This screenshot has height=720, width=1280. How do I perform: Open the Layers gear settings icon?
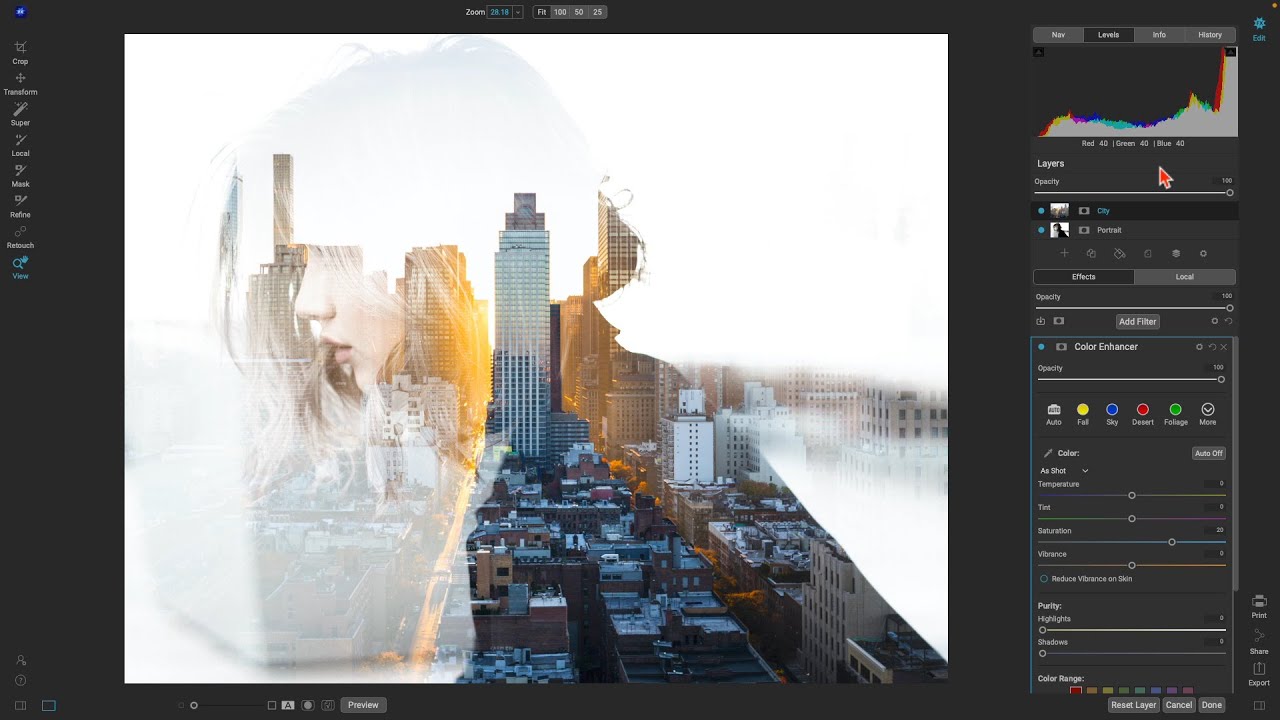(1203, 254)
